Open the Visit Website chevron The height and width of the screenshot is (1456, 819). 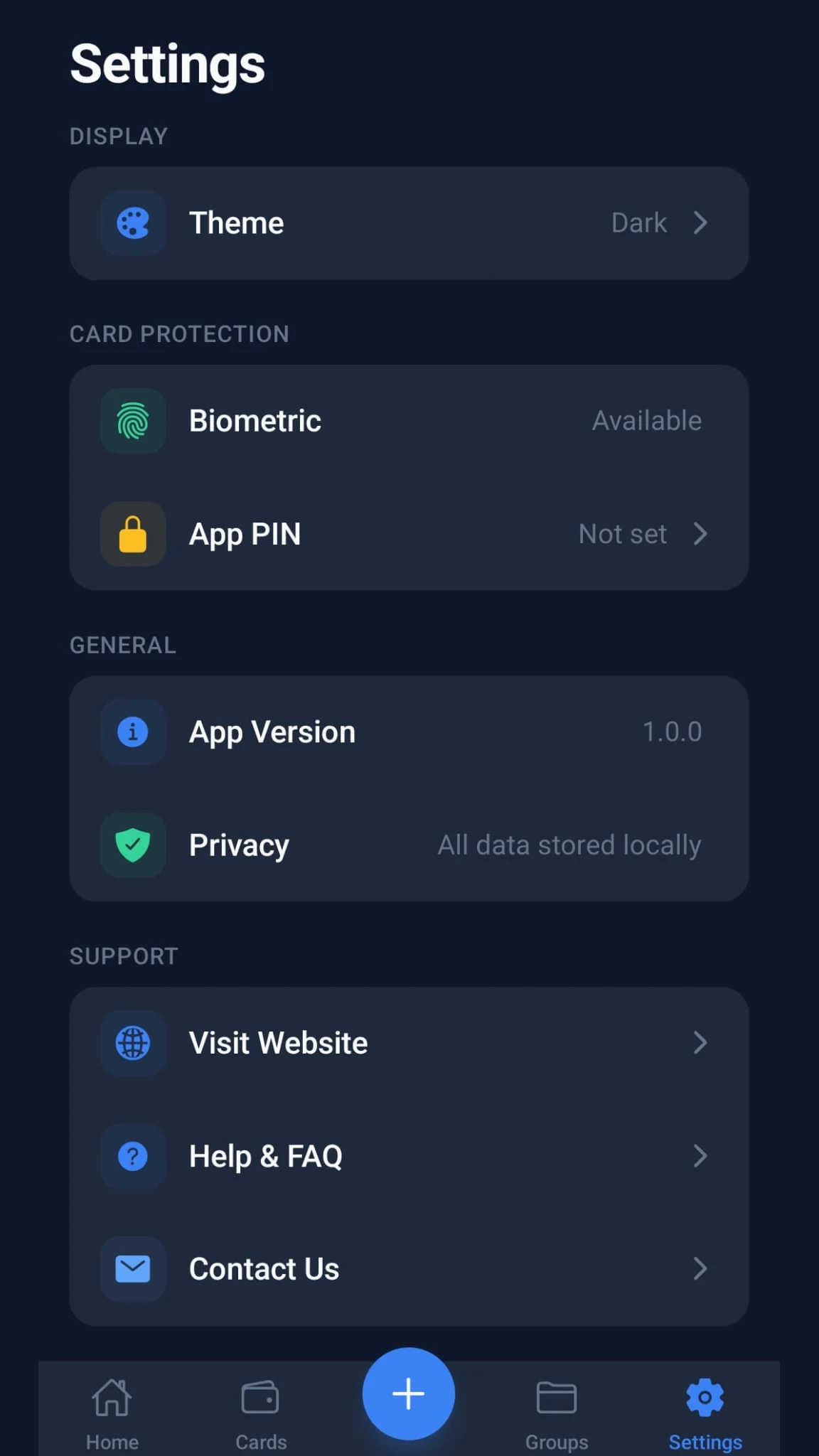[700, 1043]
